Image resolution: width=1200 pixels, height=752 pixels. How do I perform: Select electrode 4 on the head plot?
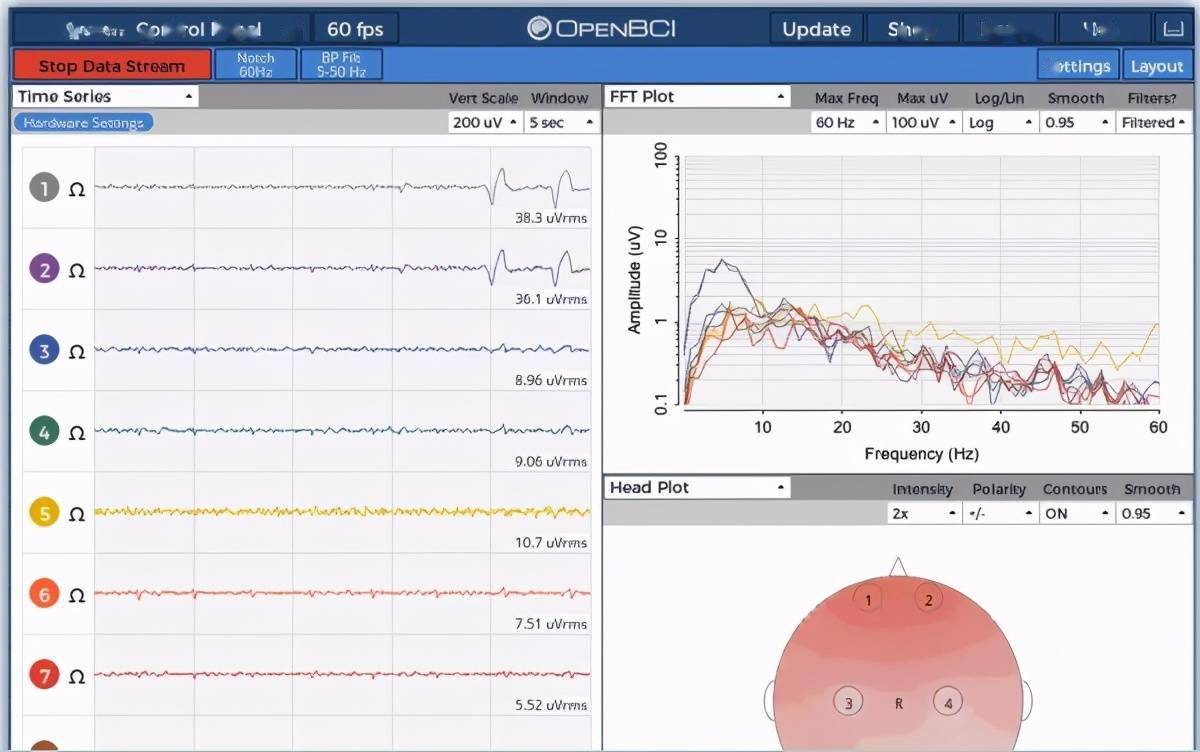(948, 703)
